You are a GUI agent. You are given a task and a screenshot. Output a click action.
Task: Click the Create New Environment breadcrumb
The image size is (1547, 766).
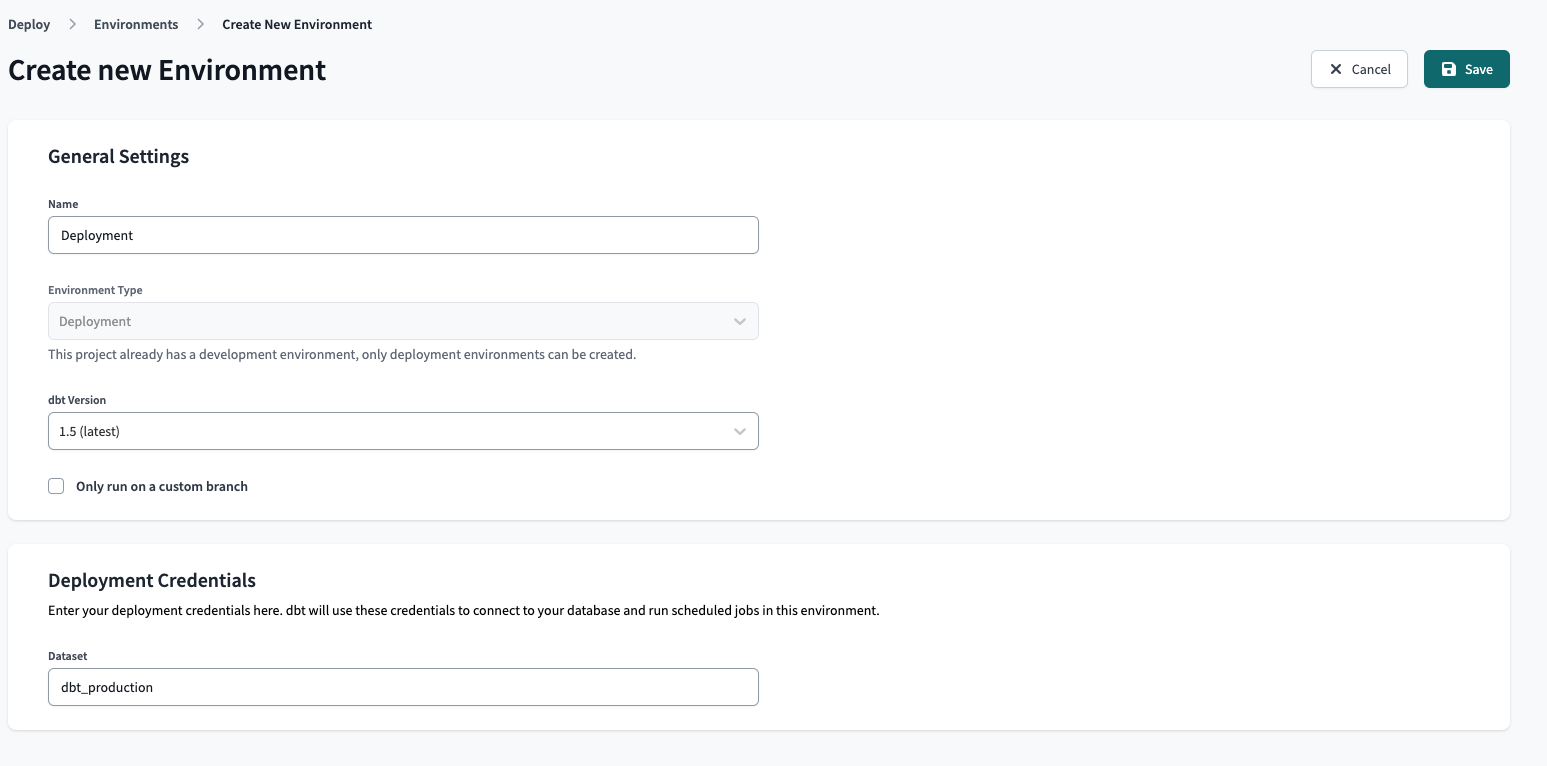[x=296, y=24]
